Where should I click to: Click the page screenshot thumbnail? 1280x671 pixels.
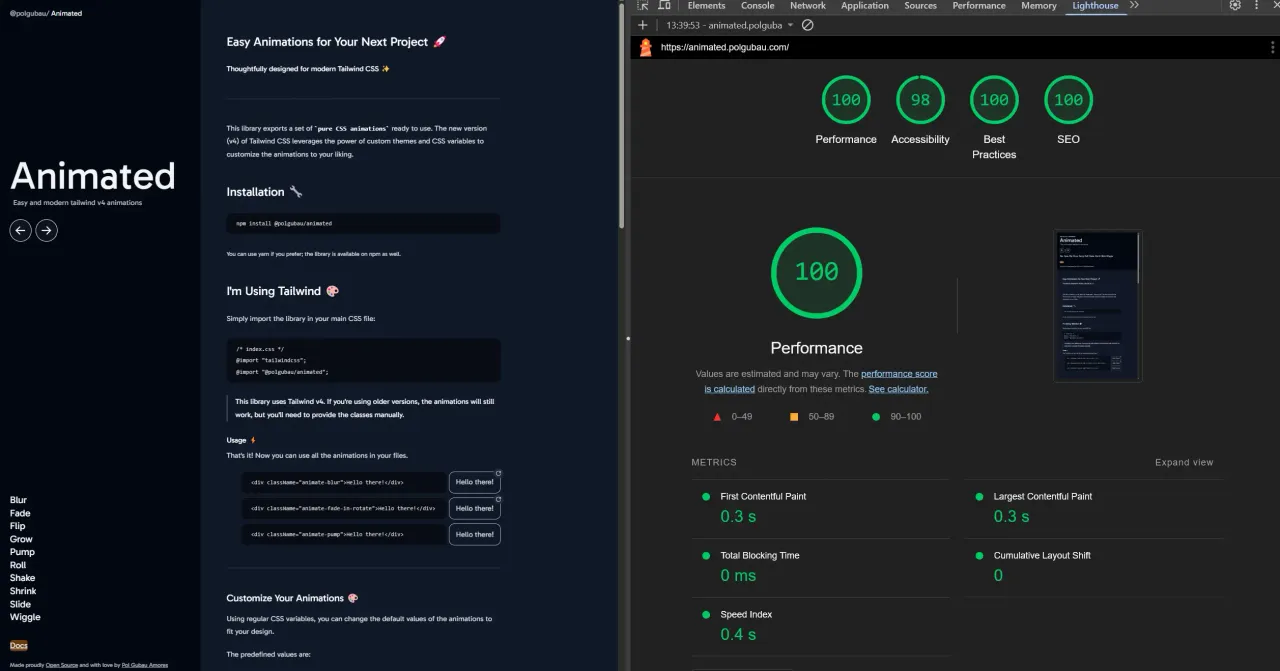1097,307
